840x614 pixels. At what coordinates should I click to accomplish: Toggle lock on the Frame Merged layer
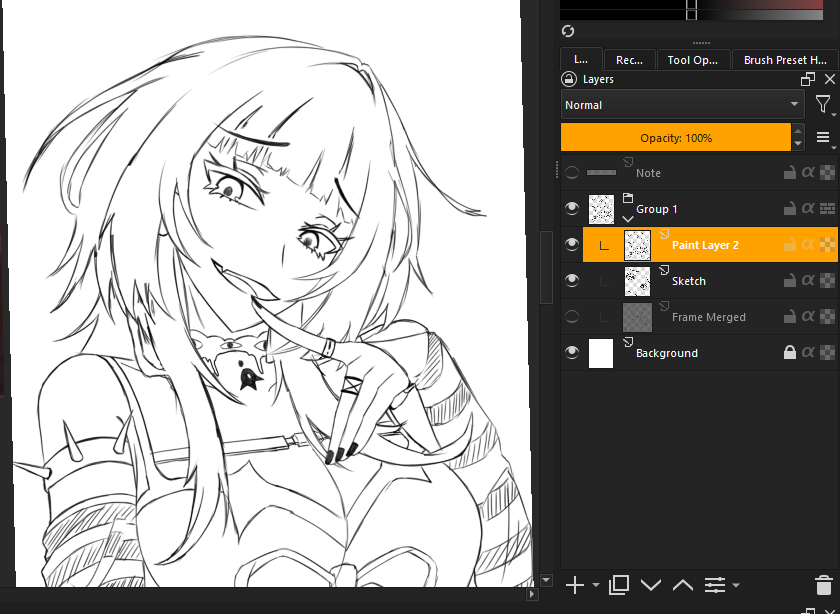(x=789, y=317)
